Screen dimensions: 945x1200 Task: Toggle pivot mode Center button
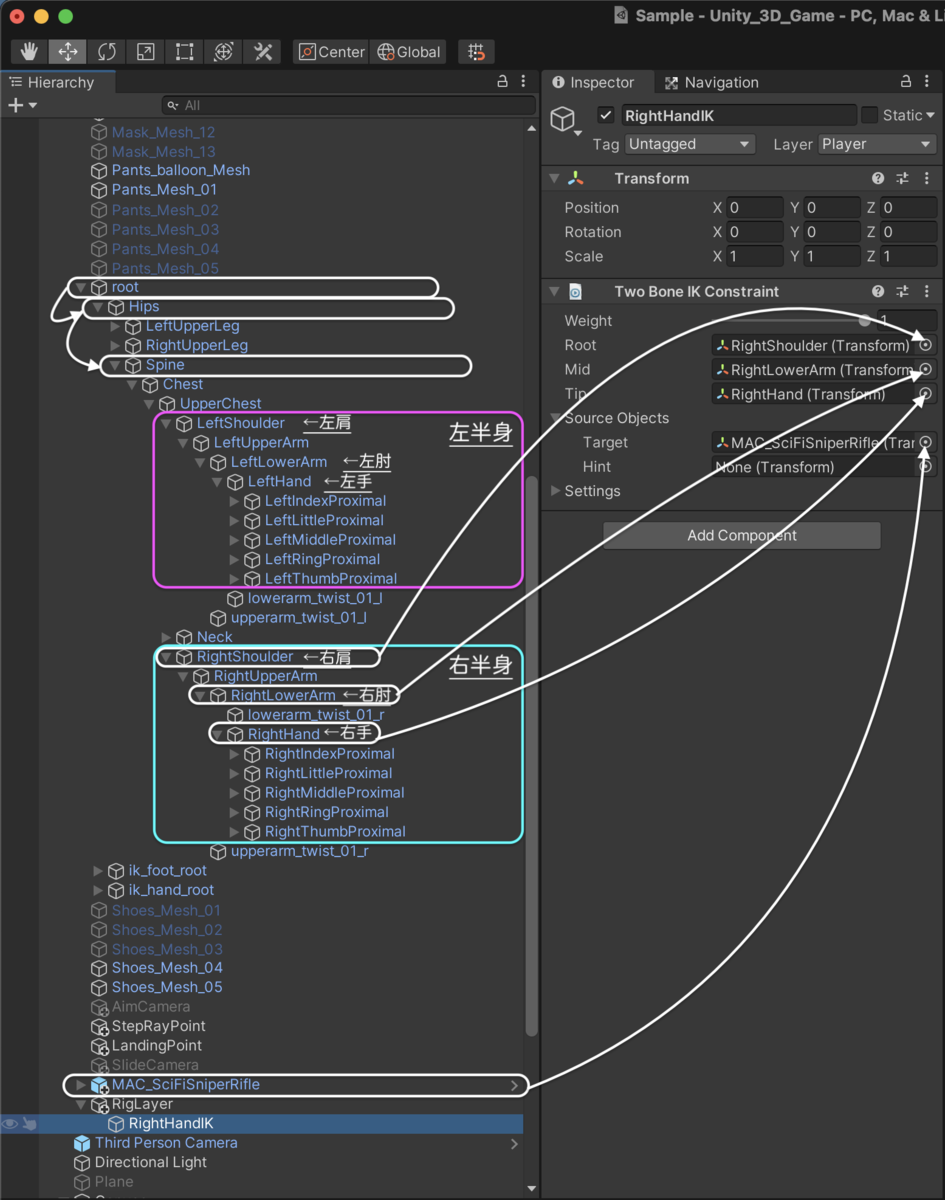[x=332, y=52]
